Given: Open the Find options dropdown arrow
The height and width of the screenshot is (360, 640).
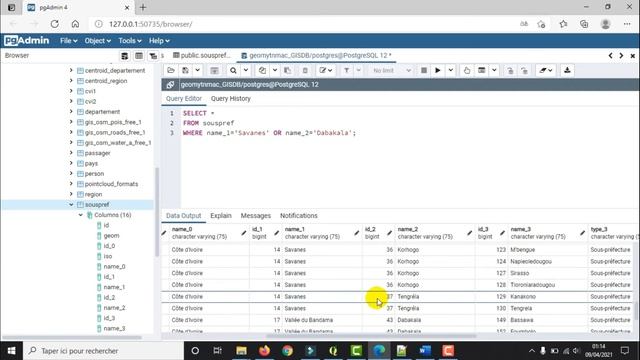Looking at the screenshot, I should (246, 71).
